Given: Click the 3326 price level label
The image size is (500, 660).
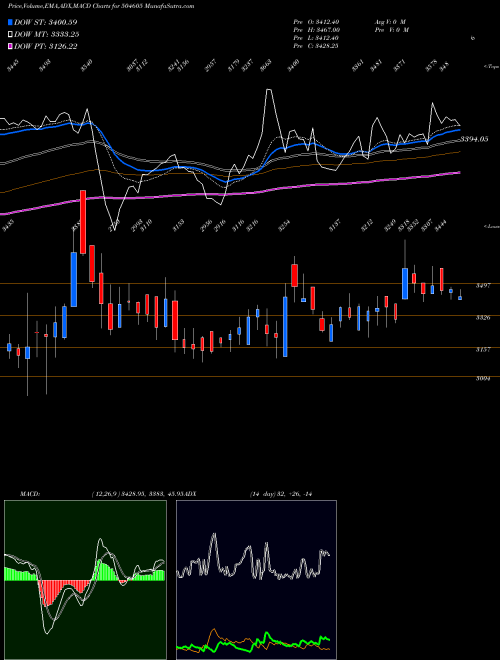Looking at the screenshot, I should (x=483, y=318).
